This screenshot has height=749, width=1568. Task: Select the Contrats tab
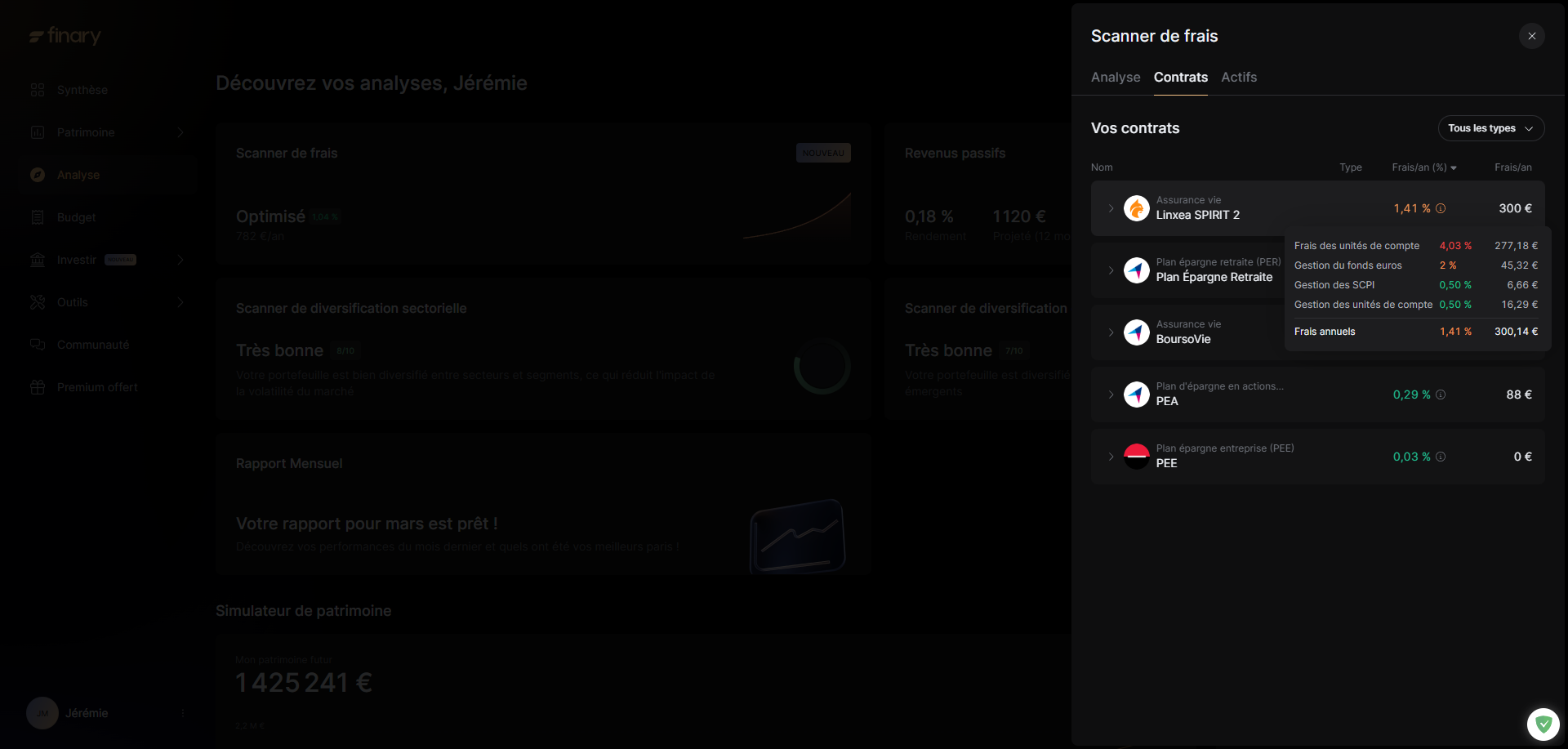click(1180, 77)
